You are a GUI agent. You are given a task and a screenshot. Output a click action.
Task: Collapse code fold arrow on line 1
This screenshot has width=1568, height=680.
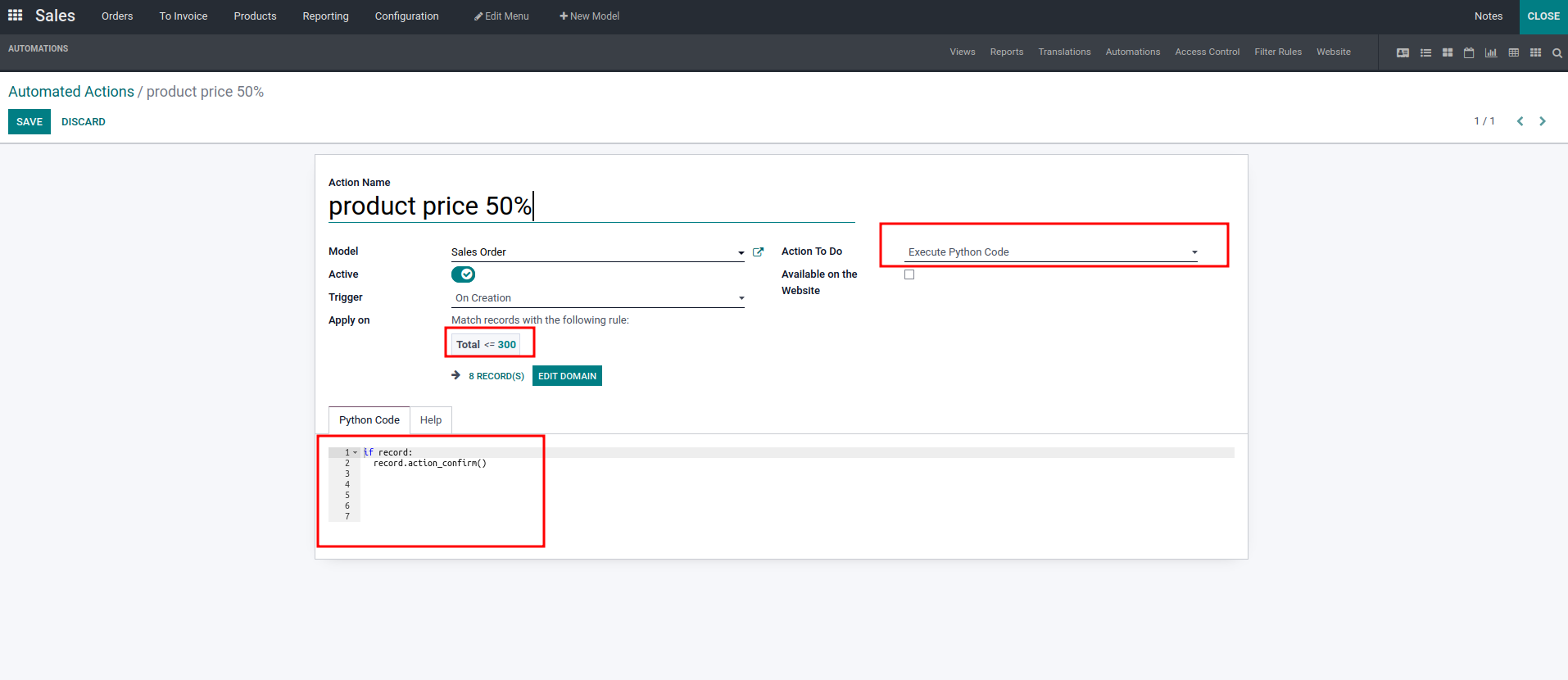coord(355,452)
